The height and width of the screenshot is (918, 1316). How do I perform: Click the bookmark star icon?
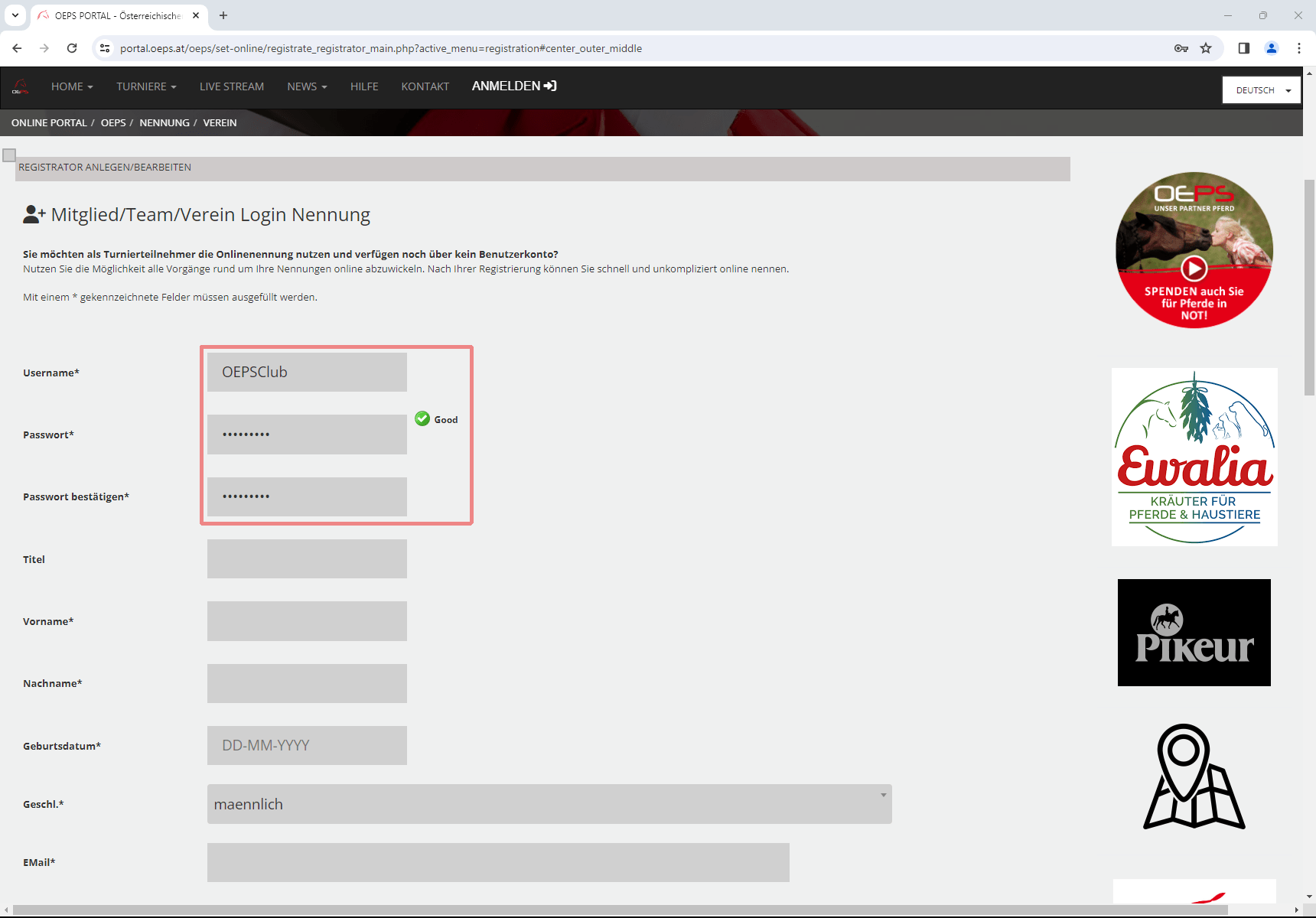[1206, 48]
